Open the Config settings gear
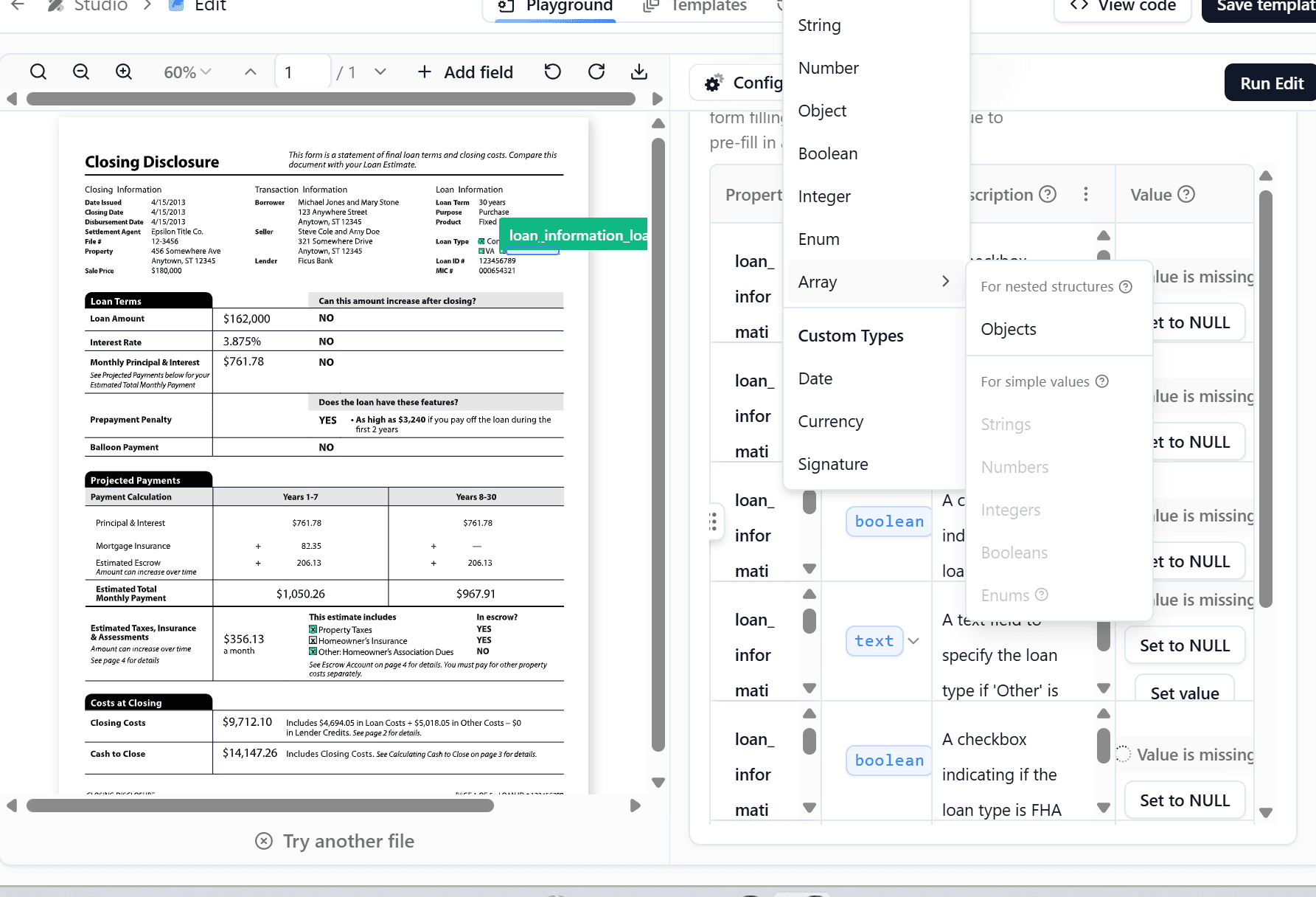The width and height of the screenshot is (1316, 897). point(712,83)
